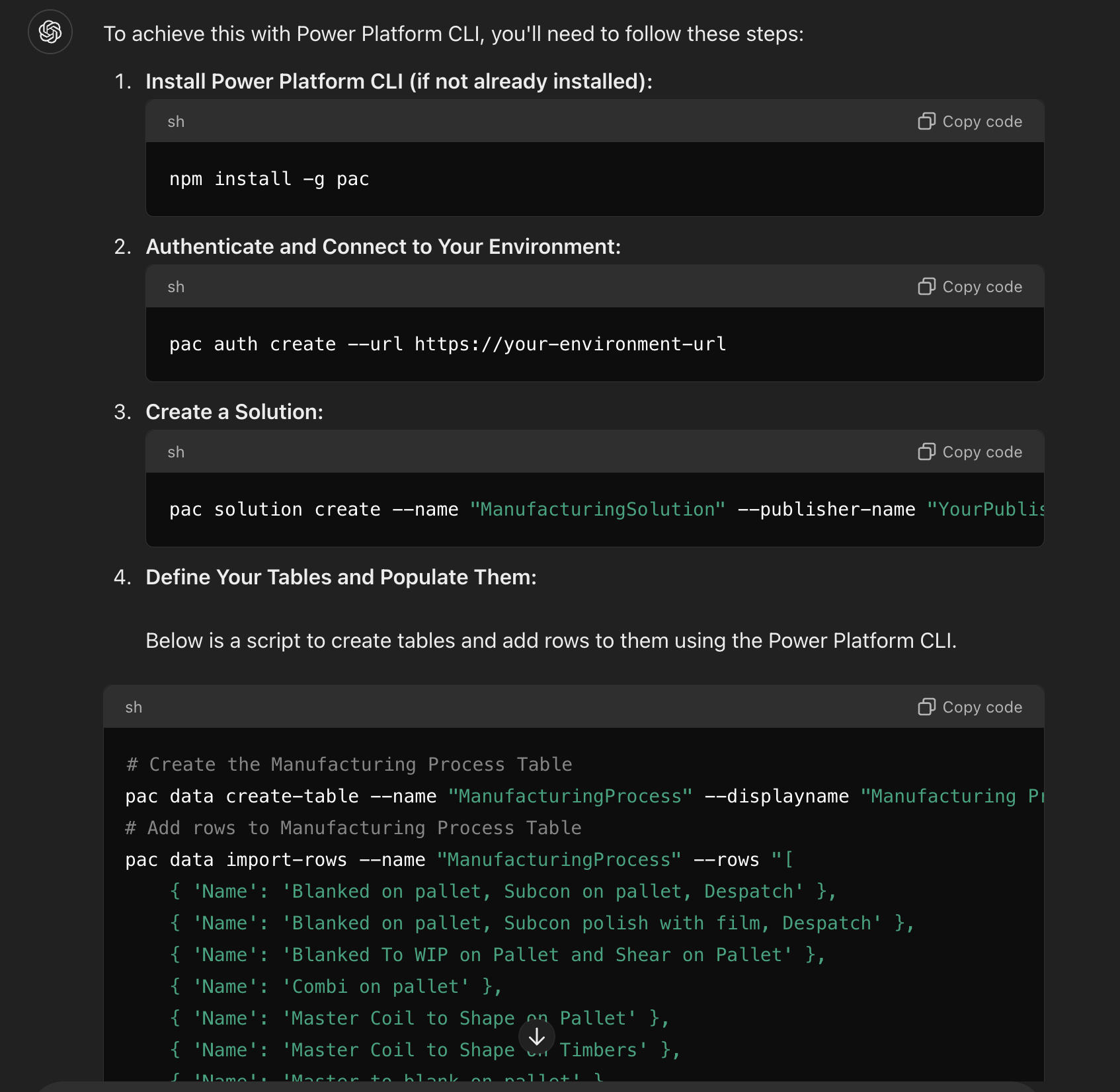Copy code for pac auth create command
Image resolution: width=1120 pixels, height=1092 pixels.
tap(970, 287)
